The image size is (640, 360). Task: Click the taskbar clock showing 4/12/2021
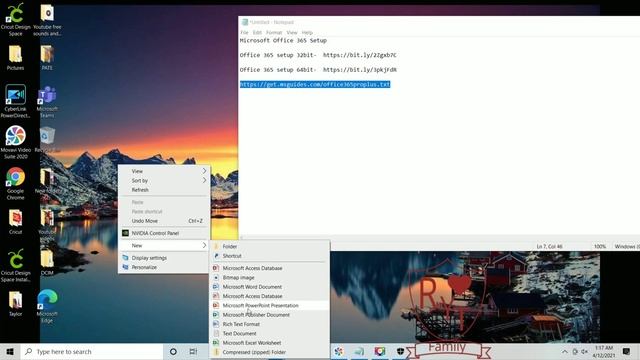point(603,351)
